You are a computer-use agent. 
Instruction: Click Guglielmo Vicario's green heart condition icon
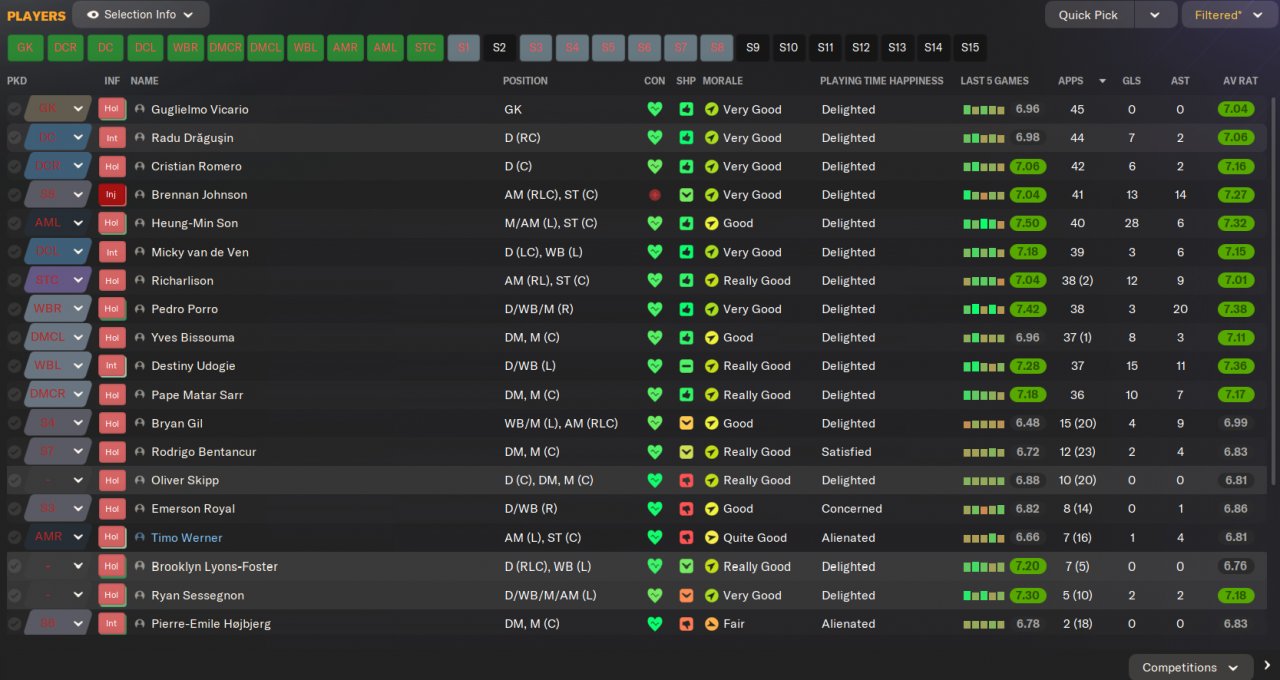click(655, 109)
